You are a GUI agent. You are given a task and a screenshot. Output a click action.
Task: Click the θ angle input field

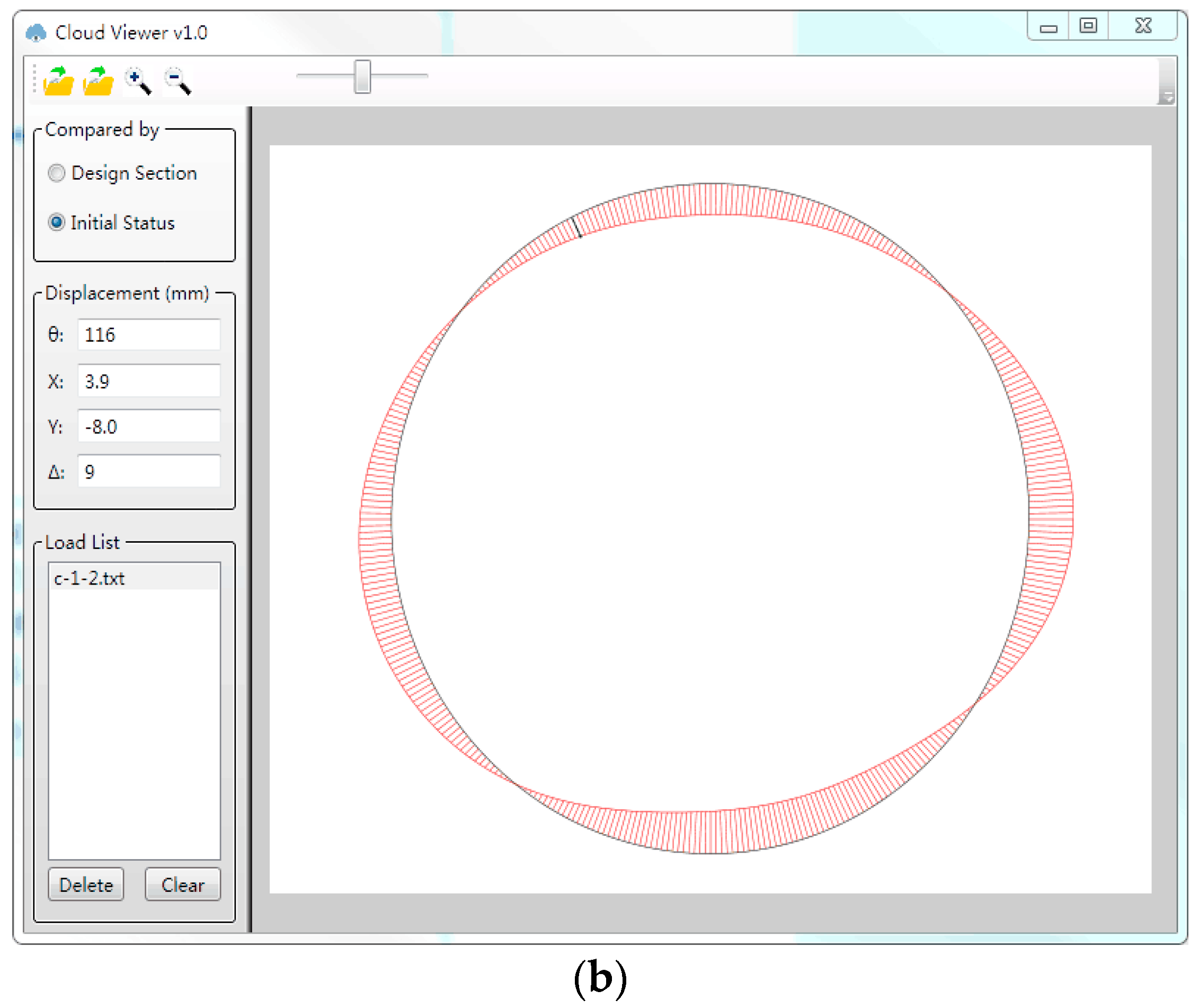[148, 335]
